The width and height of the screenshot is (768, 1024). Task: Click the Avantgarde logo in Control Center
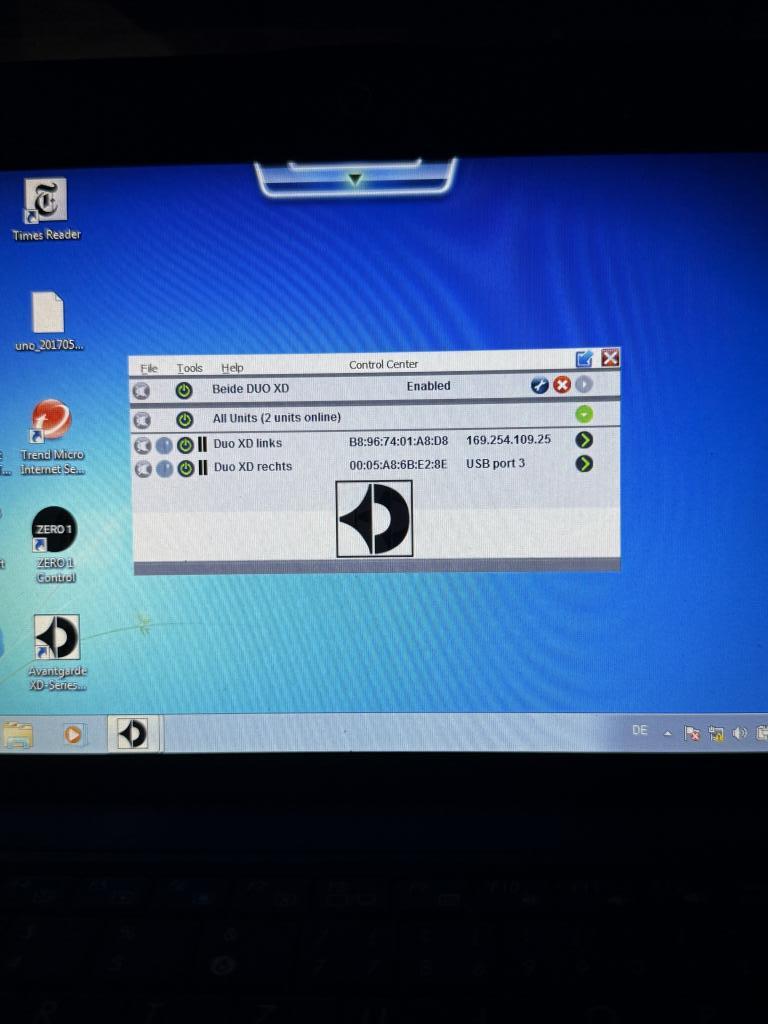coord(374,518)
